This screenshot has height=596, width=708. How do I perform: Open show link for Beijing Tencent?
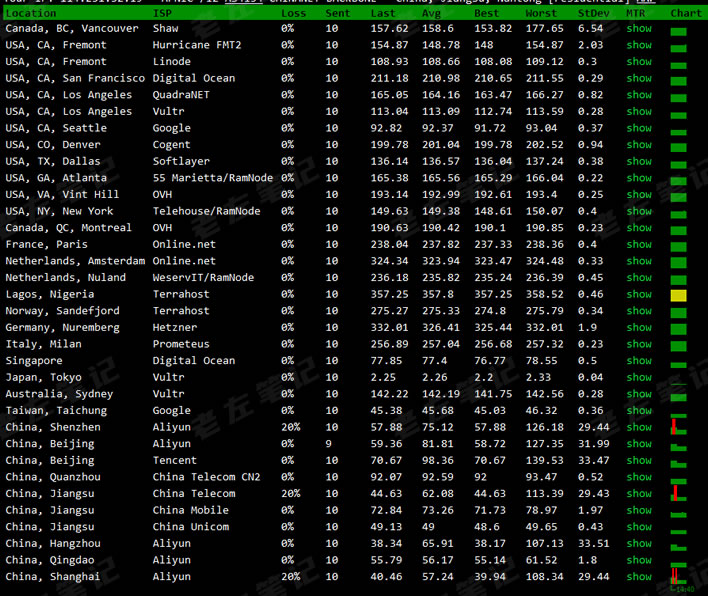638,460
